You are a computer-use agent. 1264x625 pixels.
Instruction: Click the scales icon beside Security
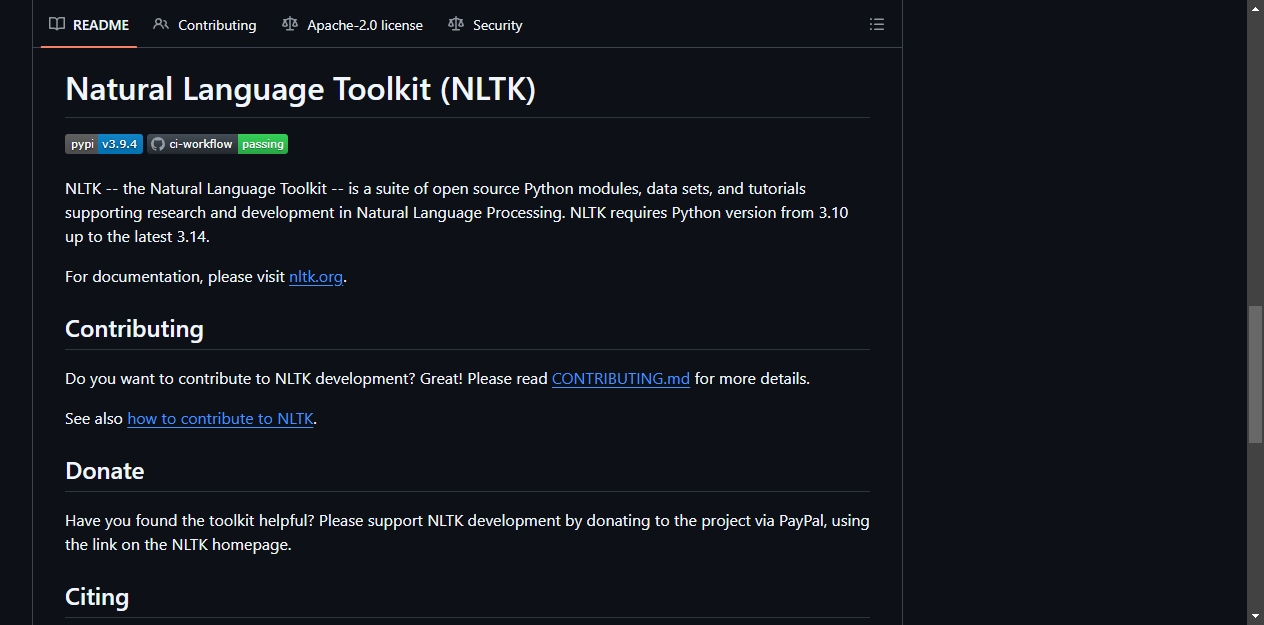click(456, 24)
